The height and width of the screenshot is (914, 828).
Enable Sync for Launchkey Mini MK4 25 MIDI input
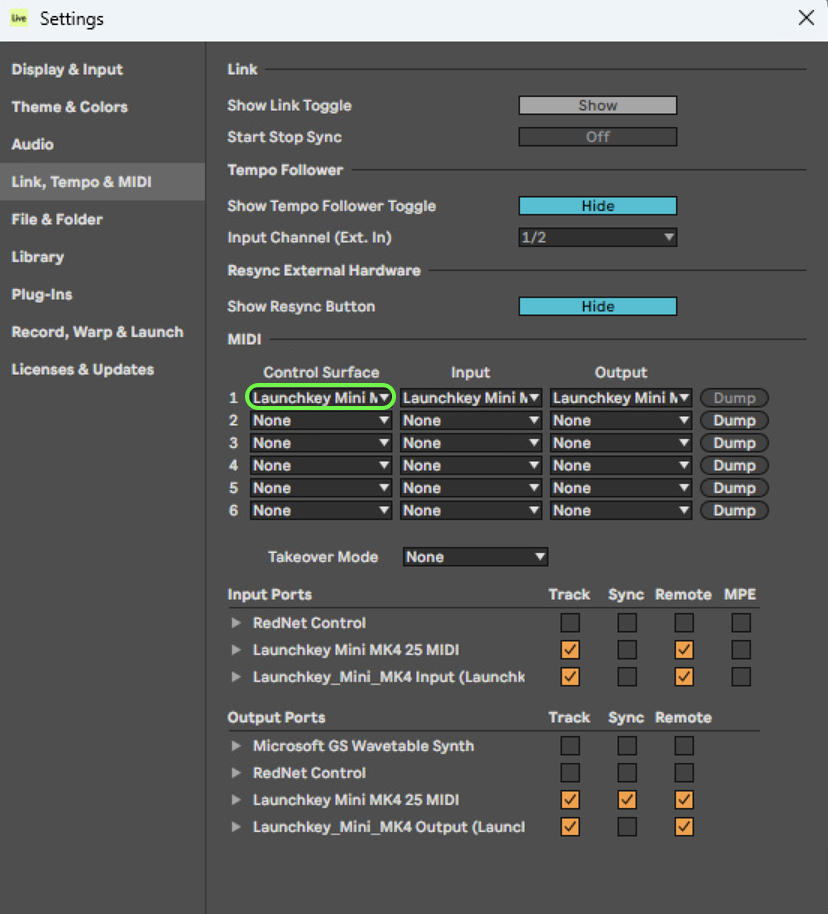[x=627, y=649]
